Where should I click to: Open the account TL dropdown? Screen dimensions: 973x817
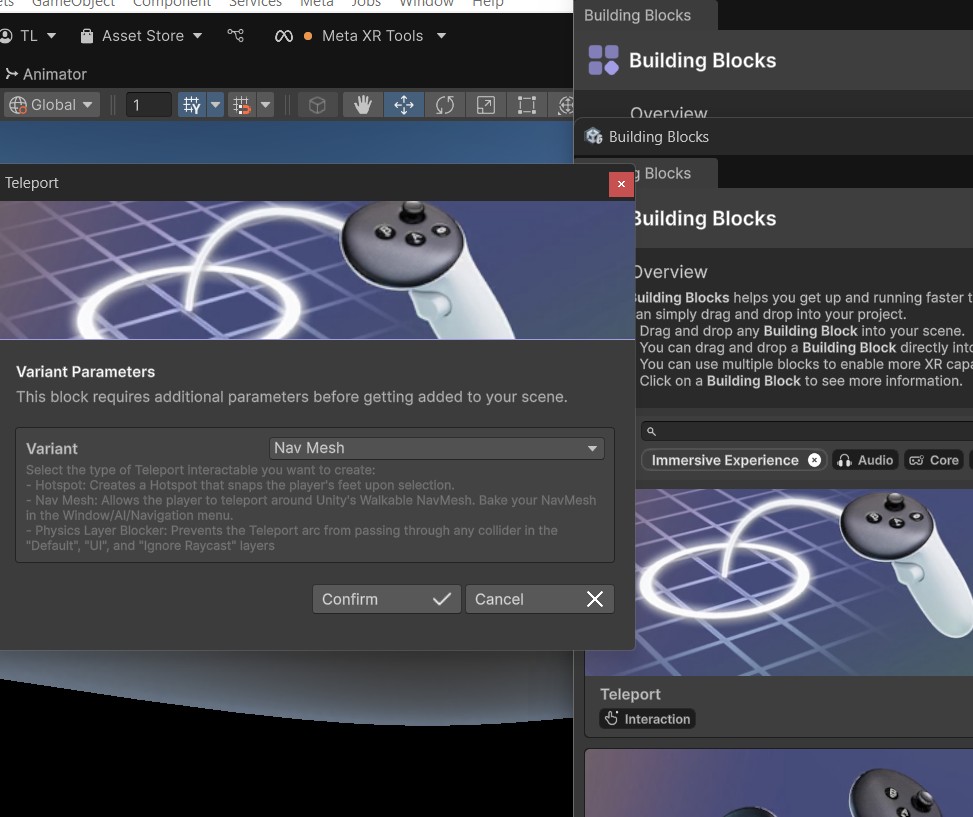(28, 36)
